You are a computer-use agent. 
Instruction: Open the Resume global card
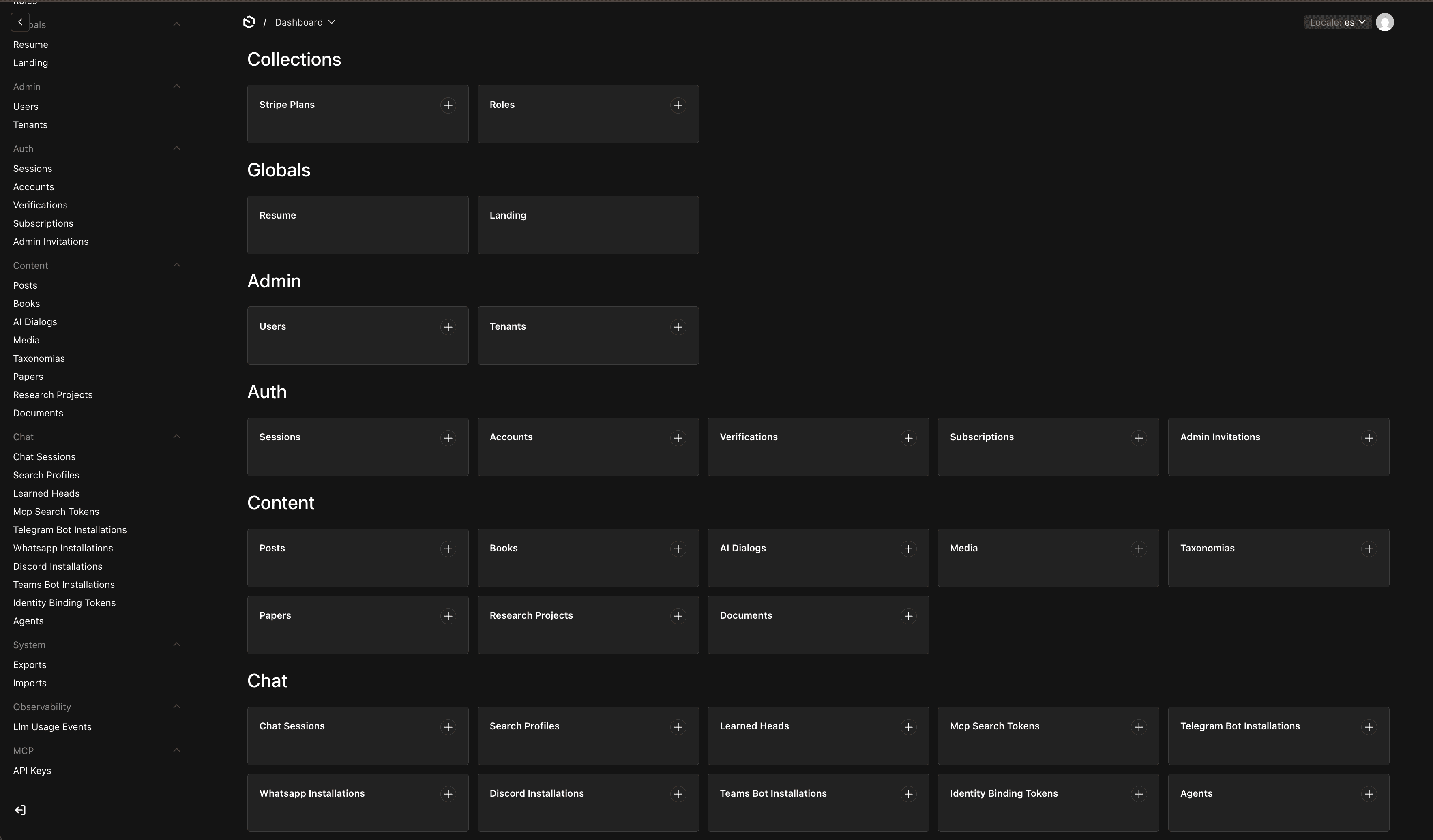[x=358, y=225]
